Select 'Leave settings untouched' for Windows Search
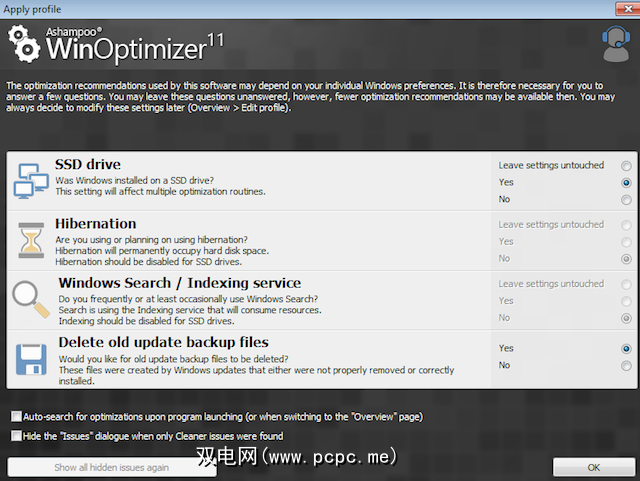The width and height of the screenshot is (640, 481). [626, 284]
